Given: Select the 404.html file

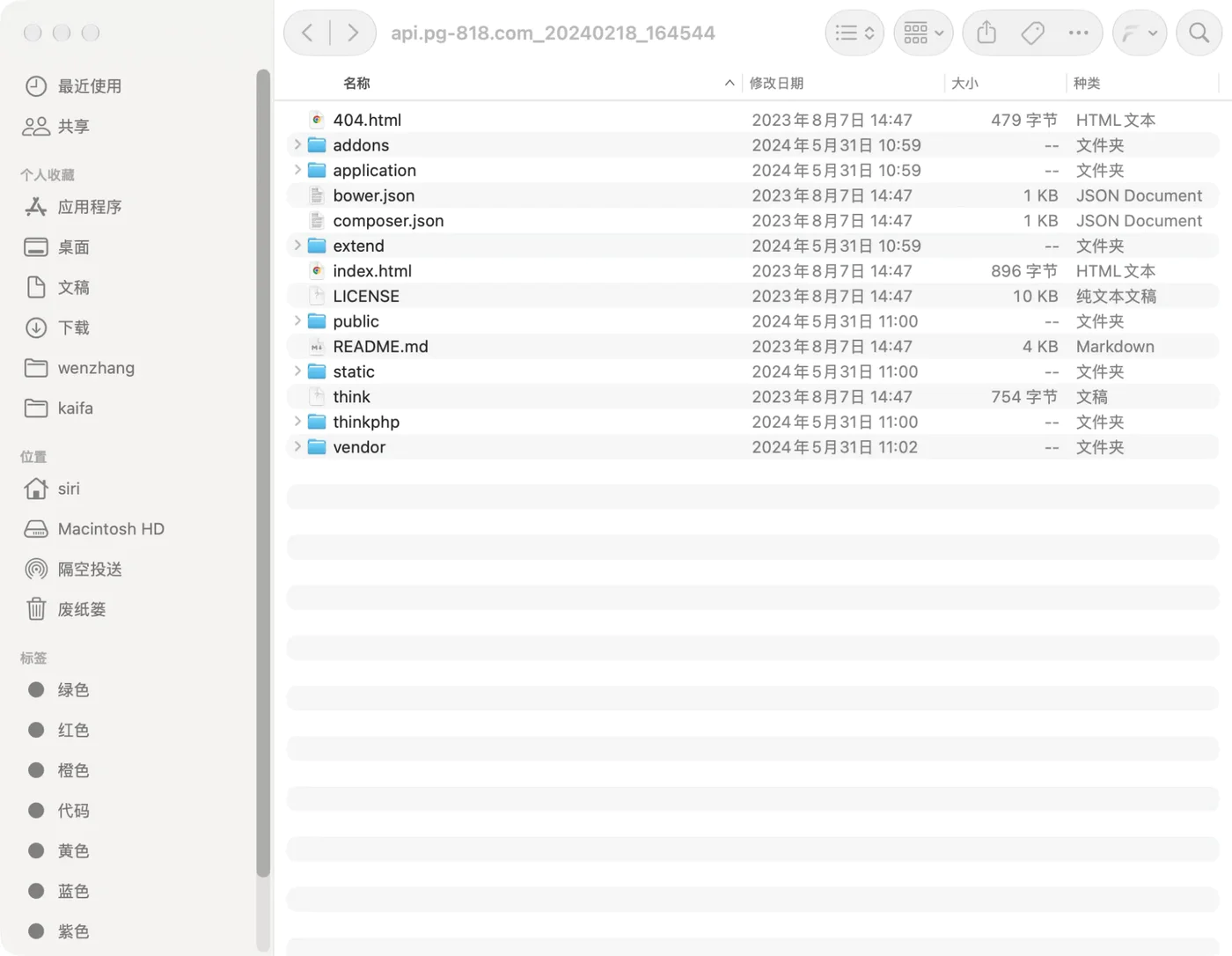Looking at the screenshot, I should click(752, 120).
